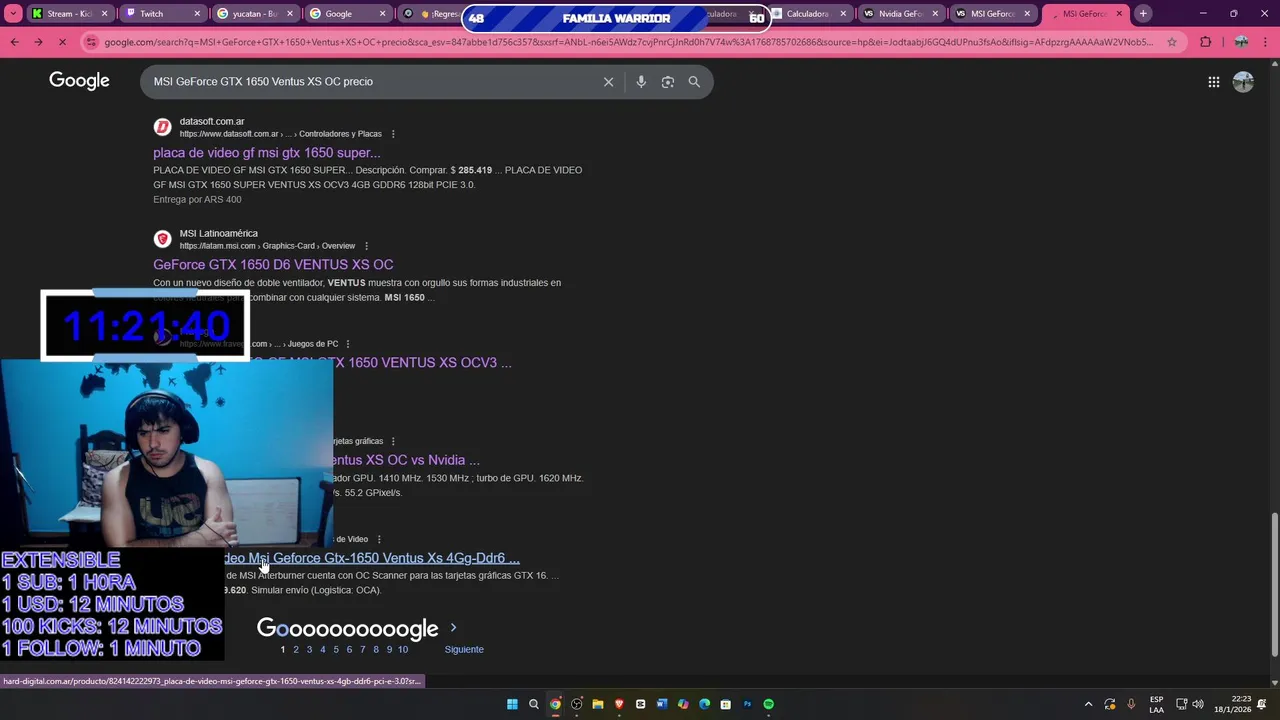Viewport: 1280px width, 720px height.
Task: Open Brave browser from the taskbar
Action: click(x=619, y=704)
